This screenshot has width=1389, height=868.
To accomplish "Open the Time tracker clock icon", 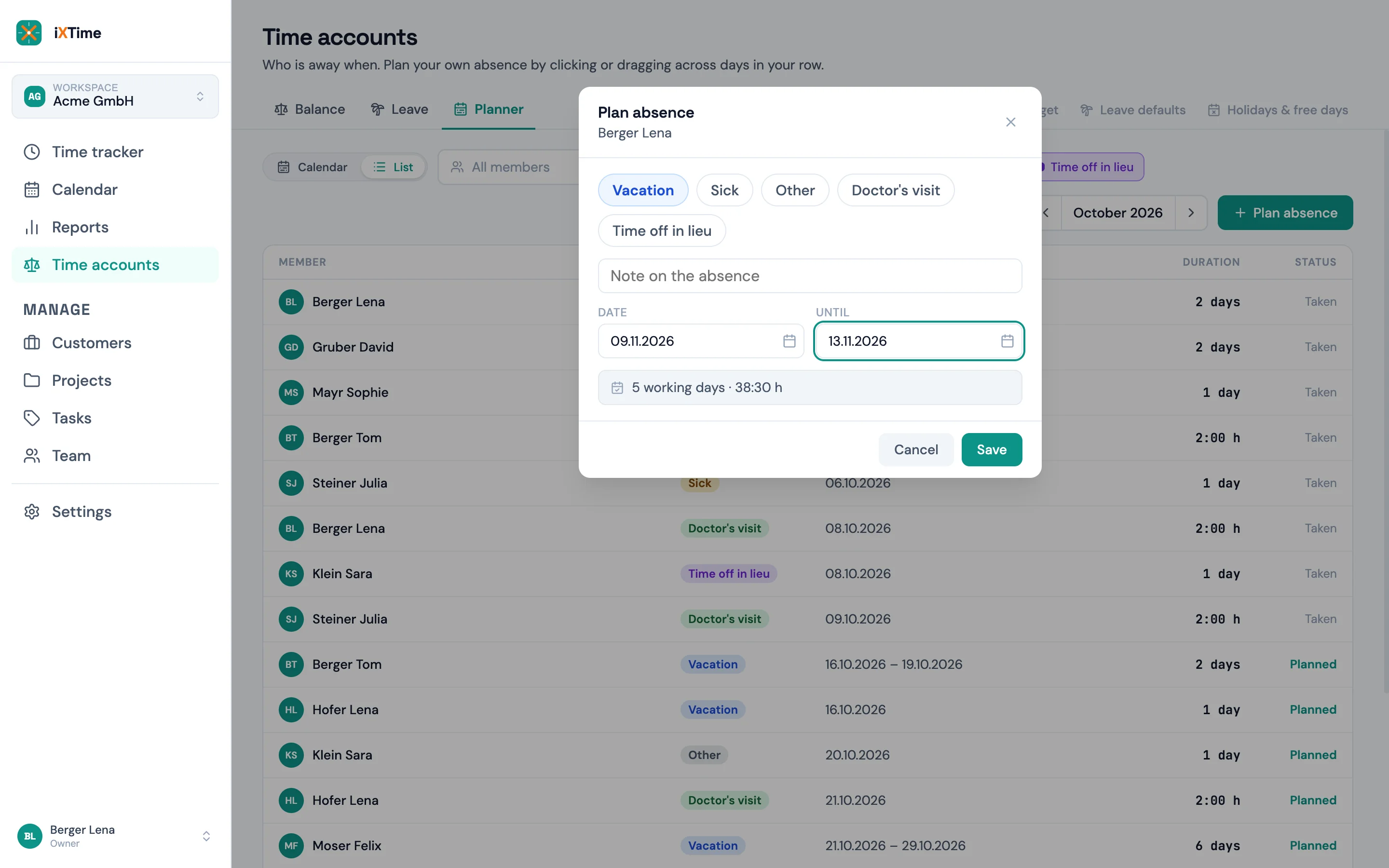I will coord(31,151).
